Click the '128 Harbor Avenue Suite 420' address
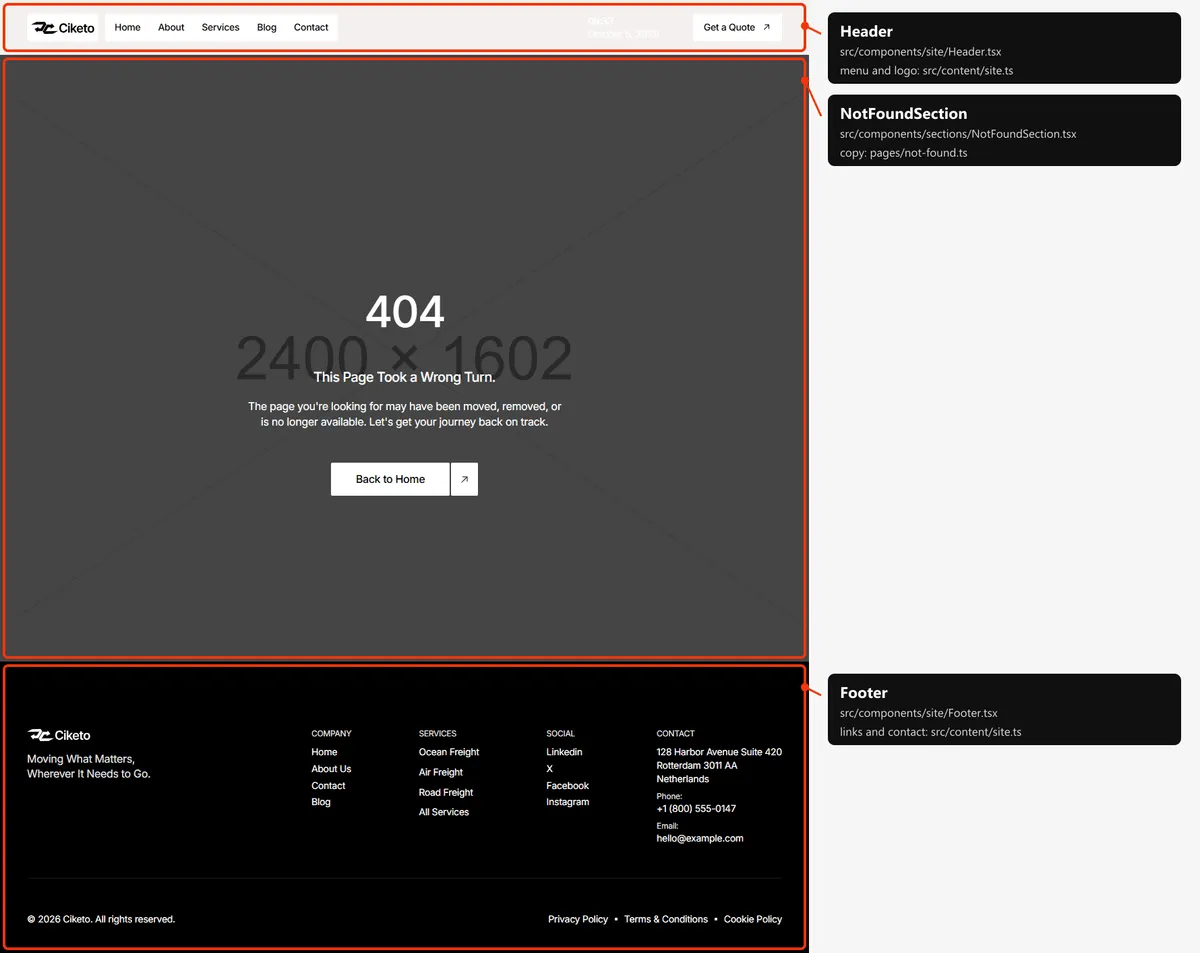Viewport: 1200px width, 953px height. click(x=719, y=752)
